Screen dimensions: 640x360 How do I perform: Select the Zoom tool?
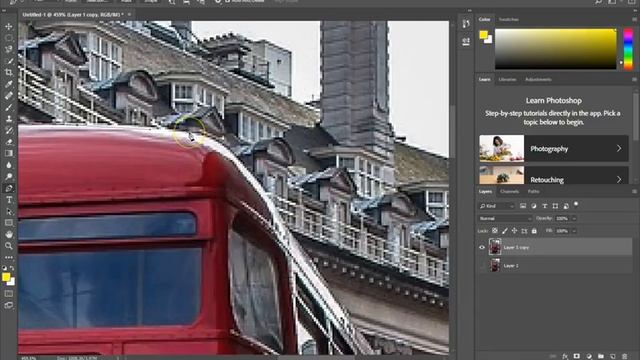pos(9,246)
